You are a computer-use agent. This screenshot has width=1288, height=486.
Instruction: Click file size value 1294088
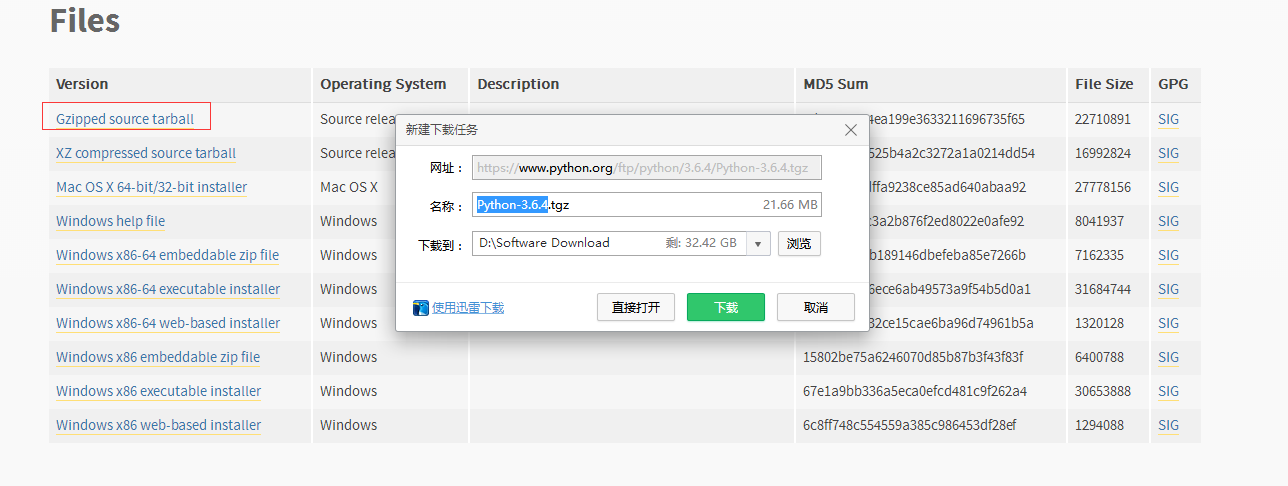point(1099,425)
